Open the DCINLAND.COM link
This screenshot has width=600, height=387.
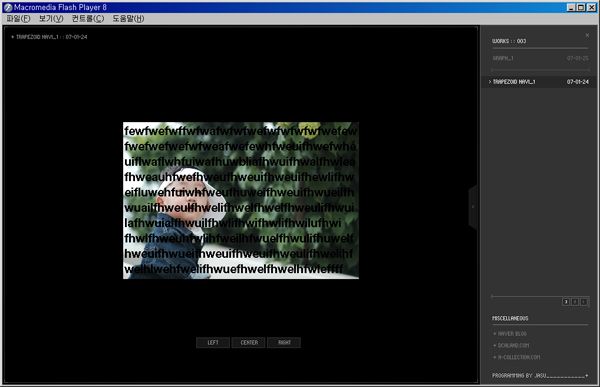point(511,345)
